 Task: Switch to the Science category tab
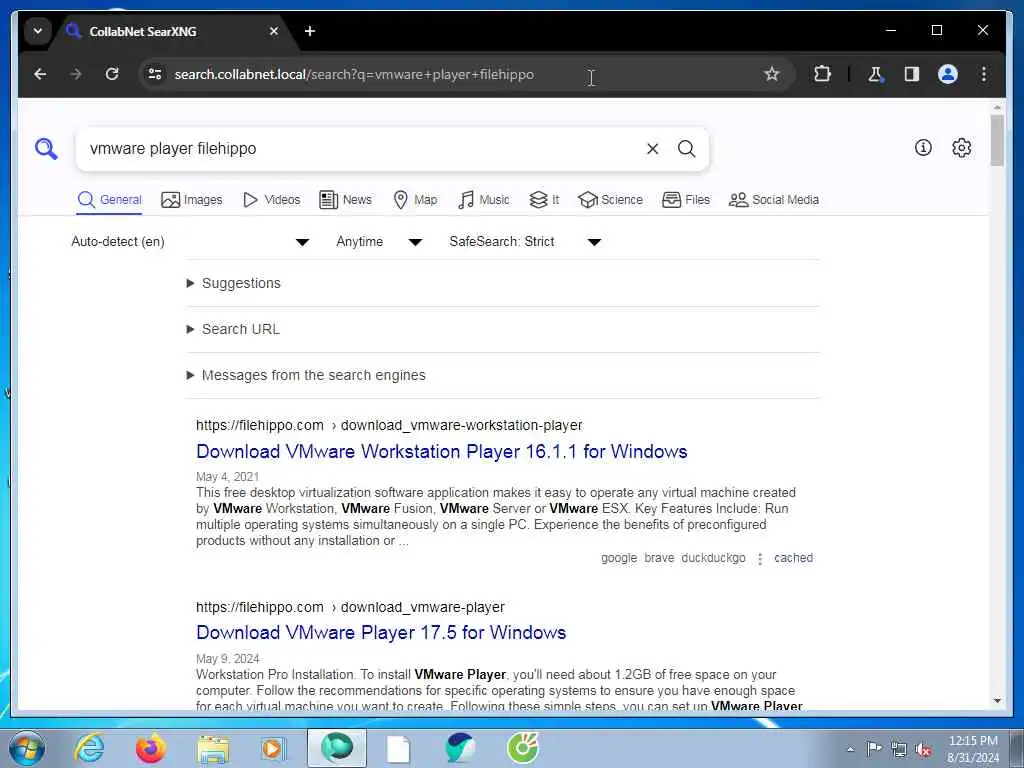611,200
